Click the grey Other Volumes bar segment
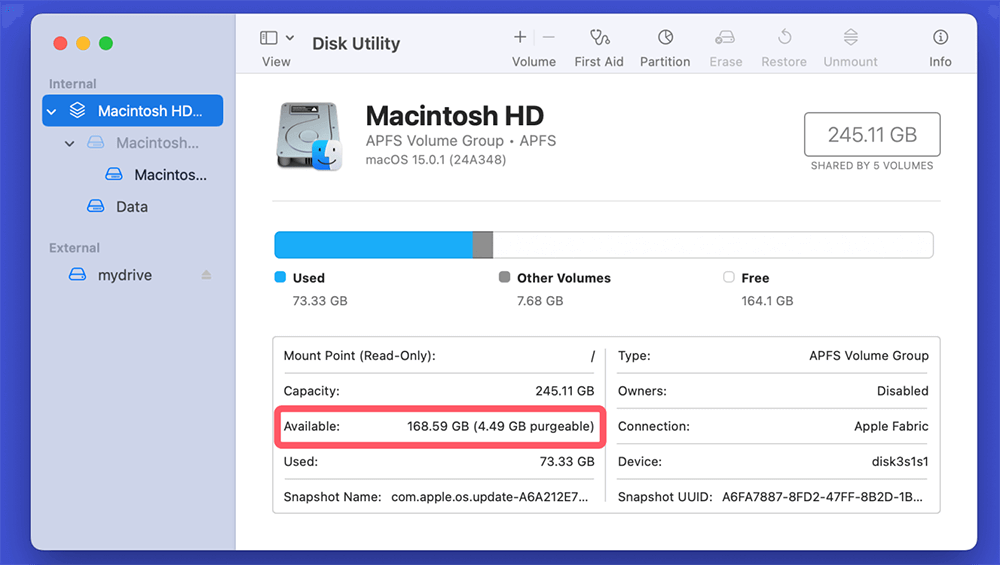 point(483,245)
